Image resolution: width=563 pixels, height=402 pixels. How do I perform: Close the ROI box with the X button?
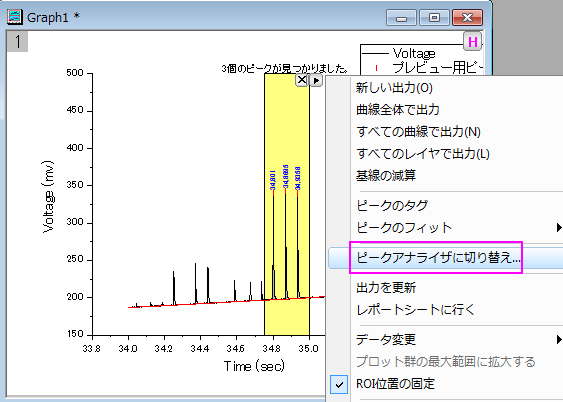click(x=302, y=80)
